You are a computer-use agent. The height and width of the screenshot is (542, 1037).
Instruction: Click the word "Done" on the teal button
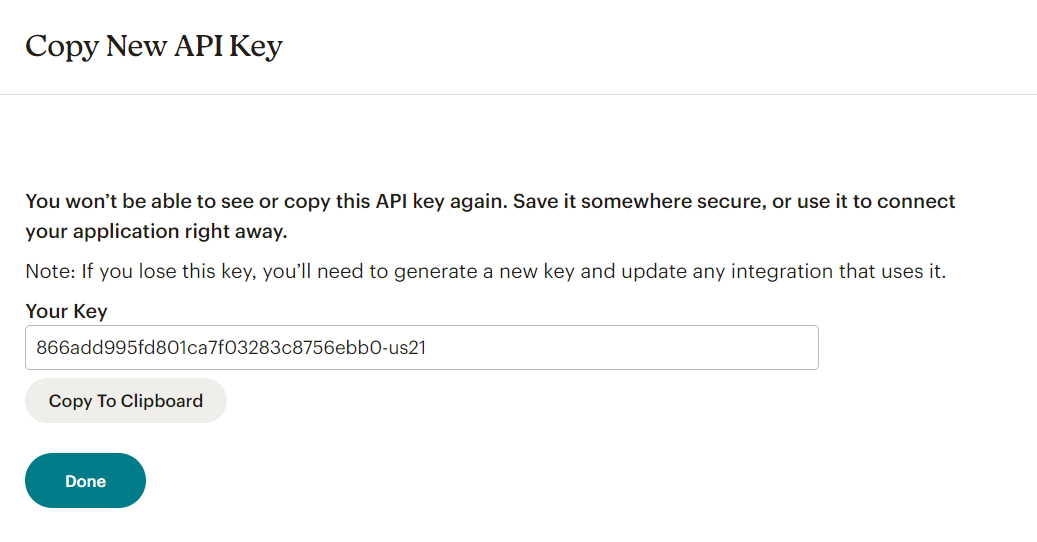pos(85,481)
